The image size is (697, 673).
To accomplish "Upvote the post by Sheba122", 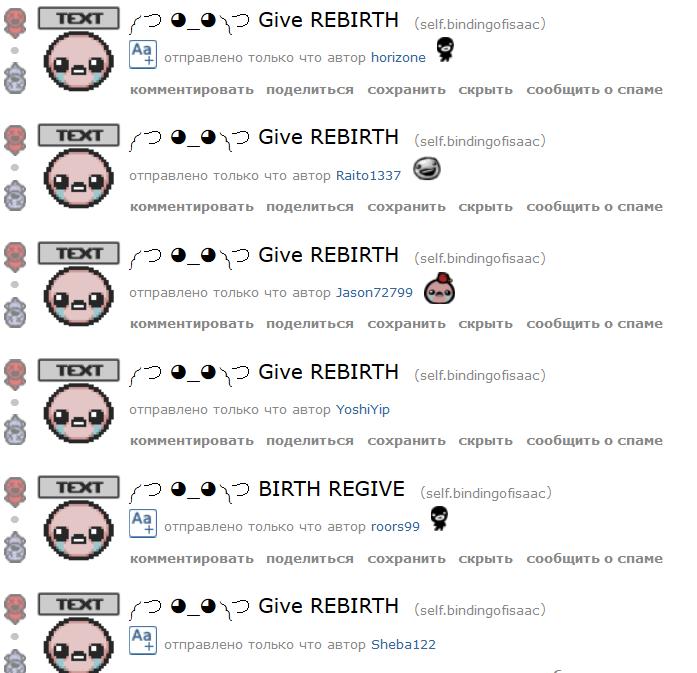I will [x=15, y=609].
